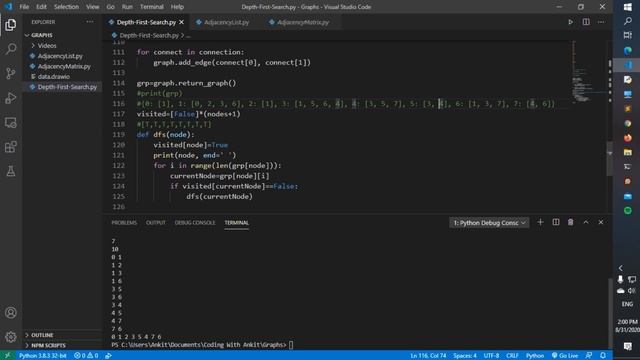
Task: Split the editor to the right
Action: coord(586,22)
